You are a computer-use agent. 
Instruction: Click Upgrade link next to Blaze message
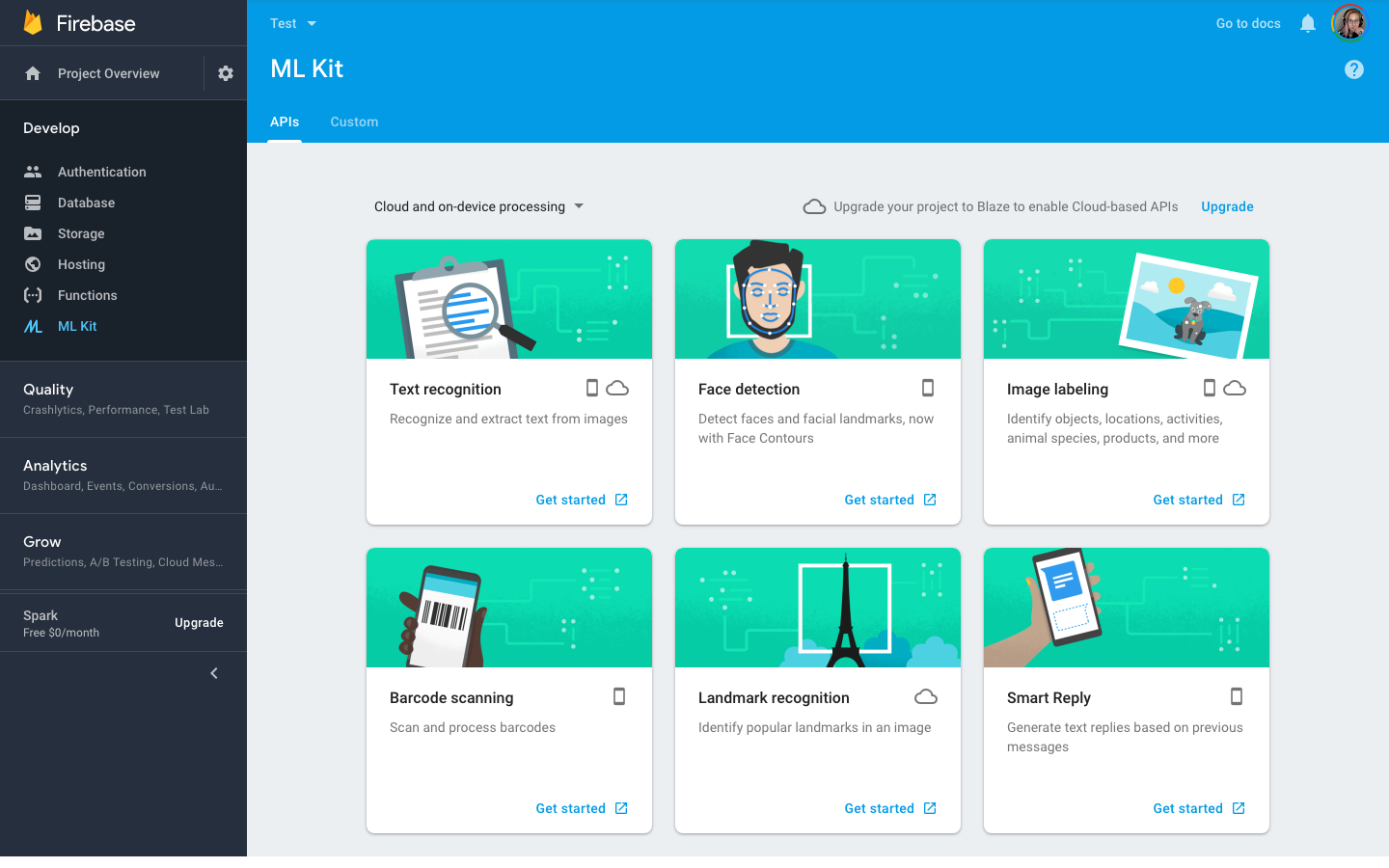click(1227, 206)
